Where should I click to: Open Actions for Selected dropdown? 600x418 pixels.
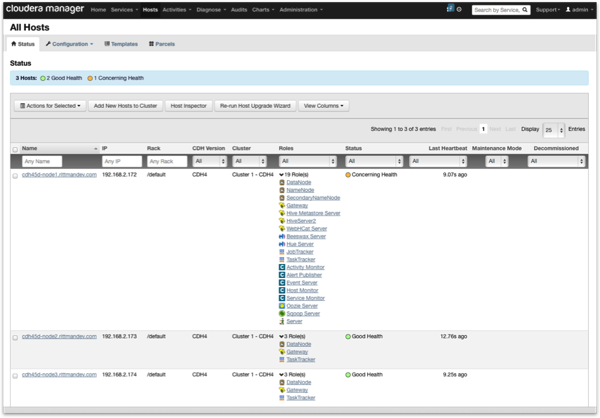coord(50,106)
